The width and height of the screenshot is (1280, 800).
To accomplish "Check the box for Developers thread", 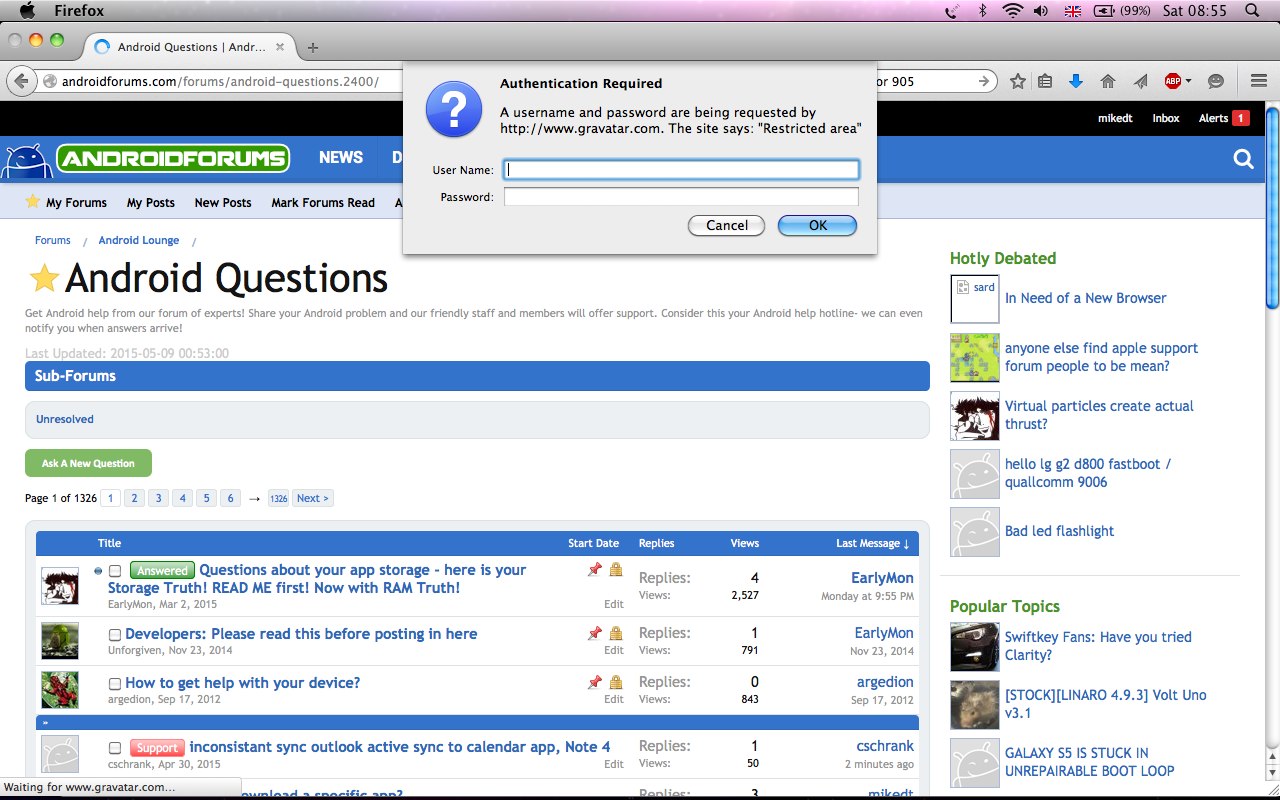I will point(115,635).
